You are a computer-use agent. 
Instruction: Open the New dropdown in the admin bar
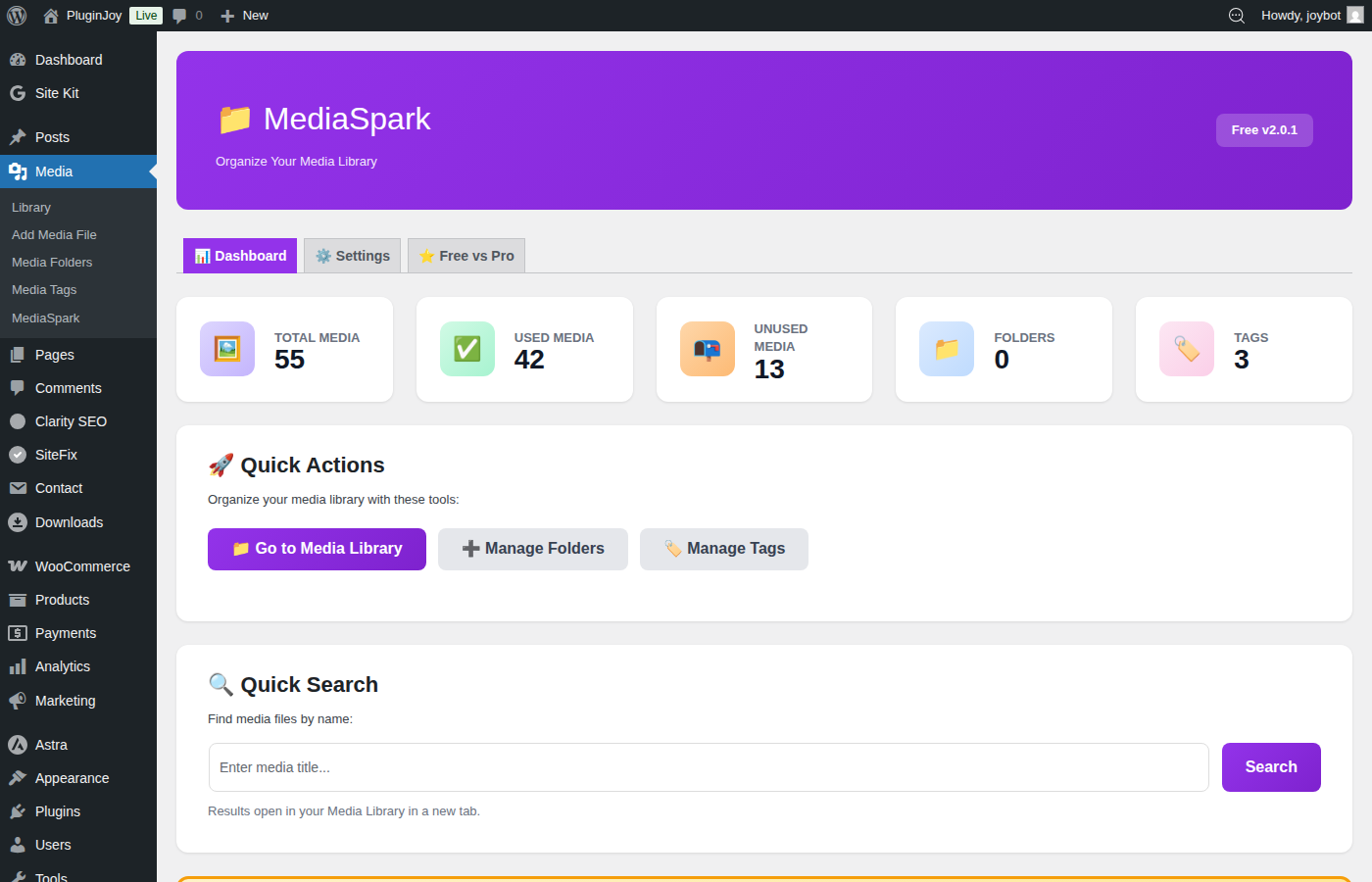pyautogui.click(x=243, y=15)
